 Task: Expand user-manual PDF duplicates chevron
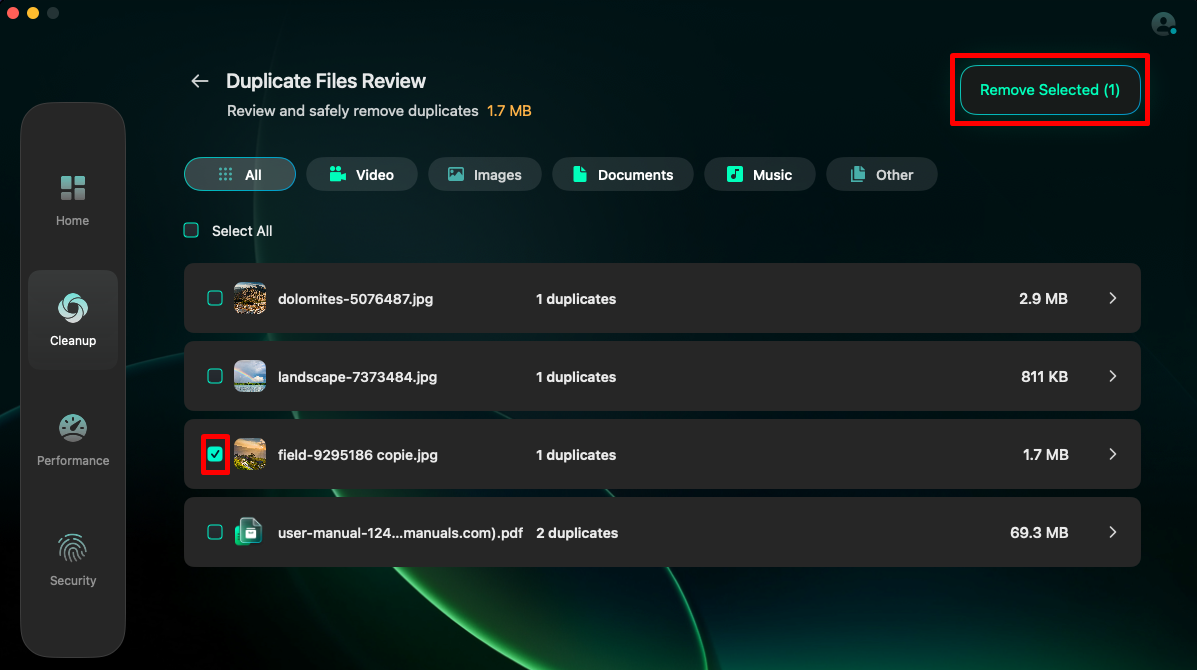[x=1112, y=532]
